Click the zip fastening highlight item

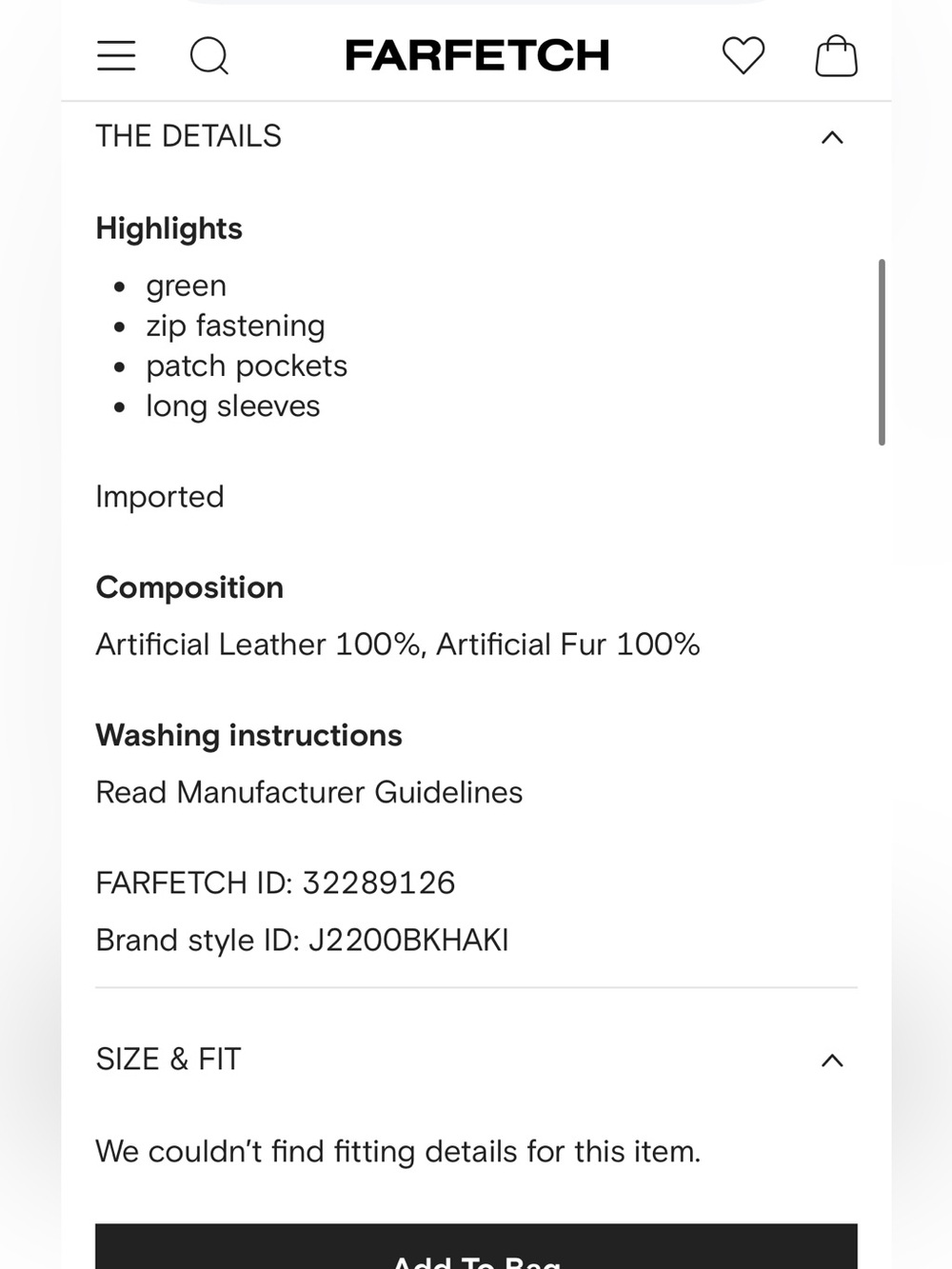click(235, 326)
